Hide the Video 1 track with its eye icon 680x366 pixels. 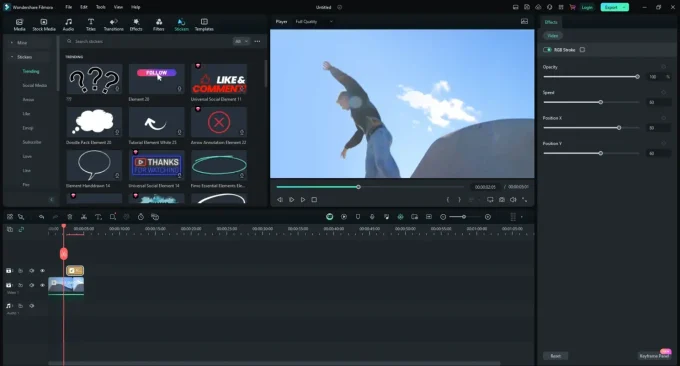42,285
